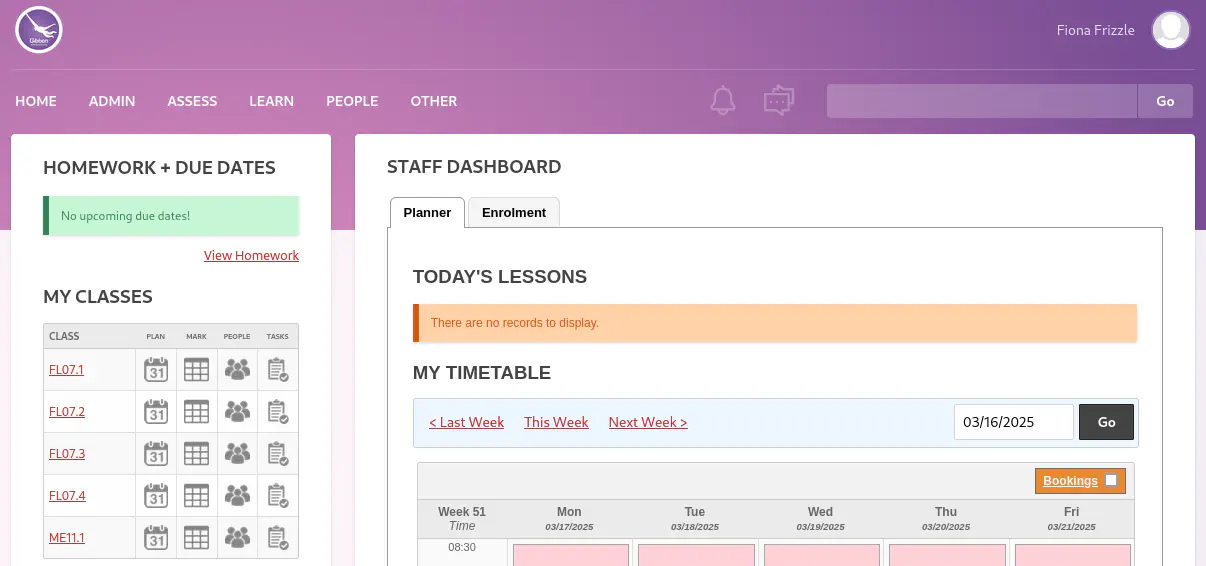View the people icon for FL07.3
The width and height of the screenshot is (1206, 566).
coord(237,454)
